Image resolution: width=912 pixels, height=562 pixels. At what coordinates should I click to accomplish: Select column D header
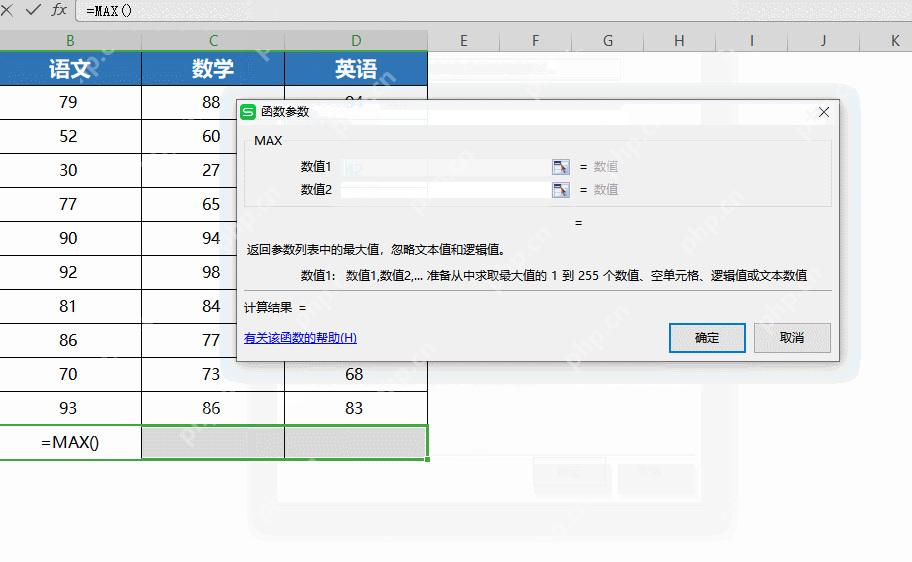click(x=356, y=41)
